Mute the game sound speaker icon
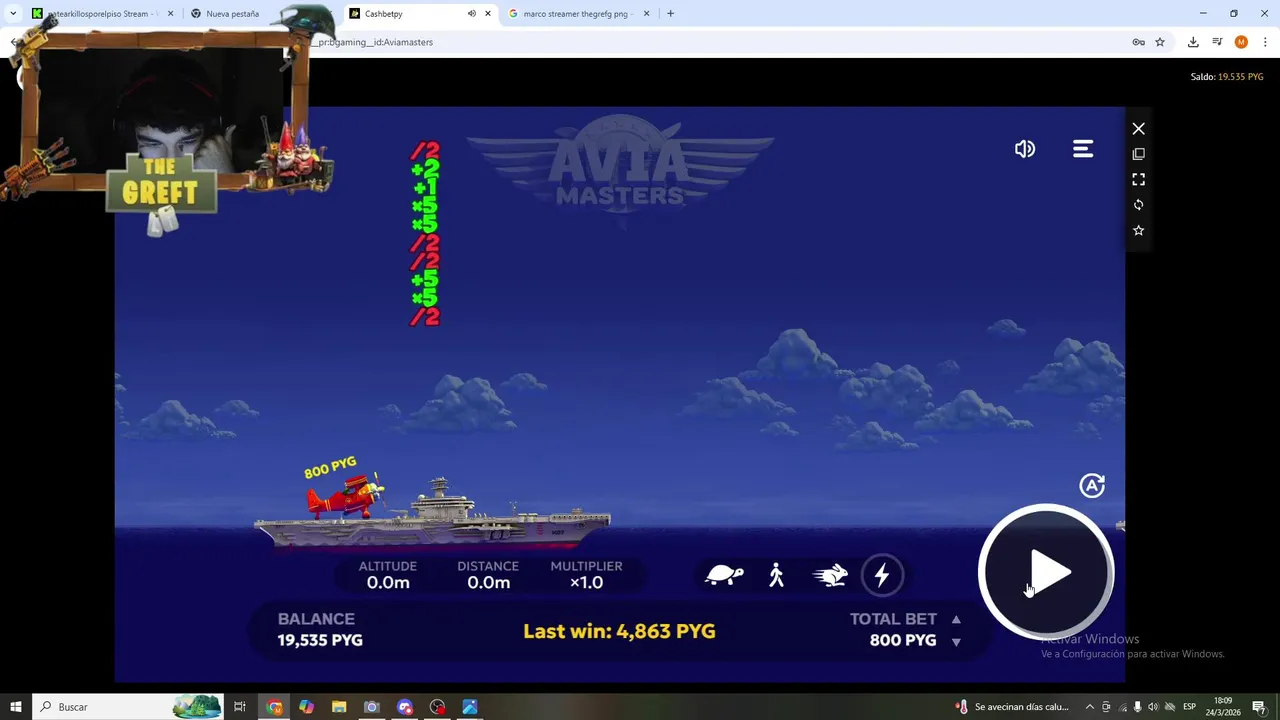This screenshot has width=1280, height=720. (1025, 149)
